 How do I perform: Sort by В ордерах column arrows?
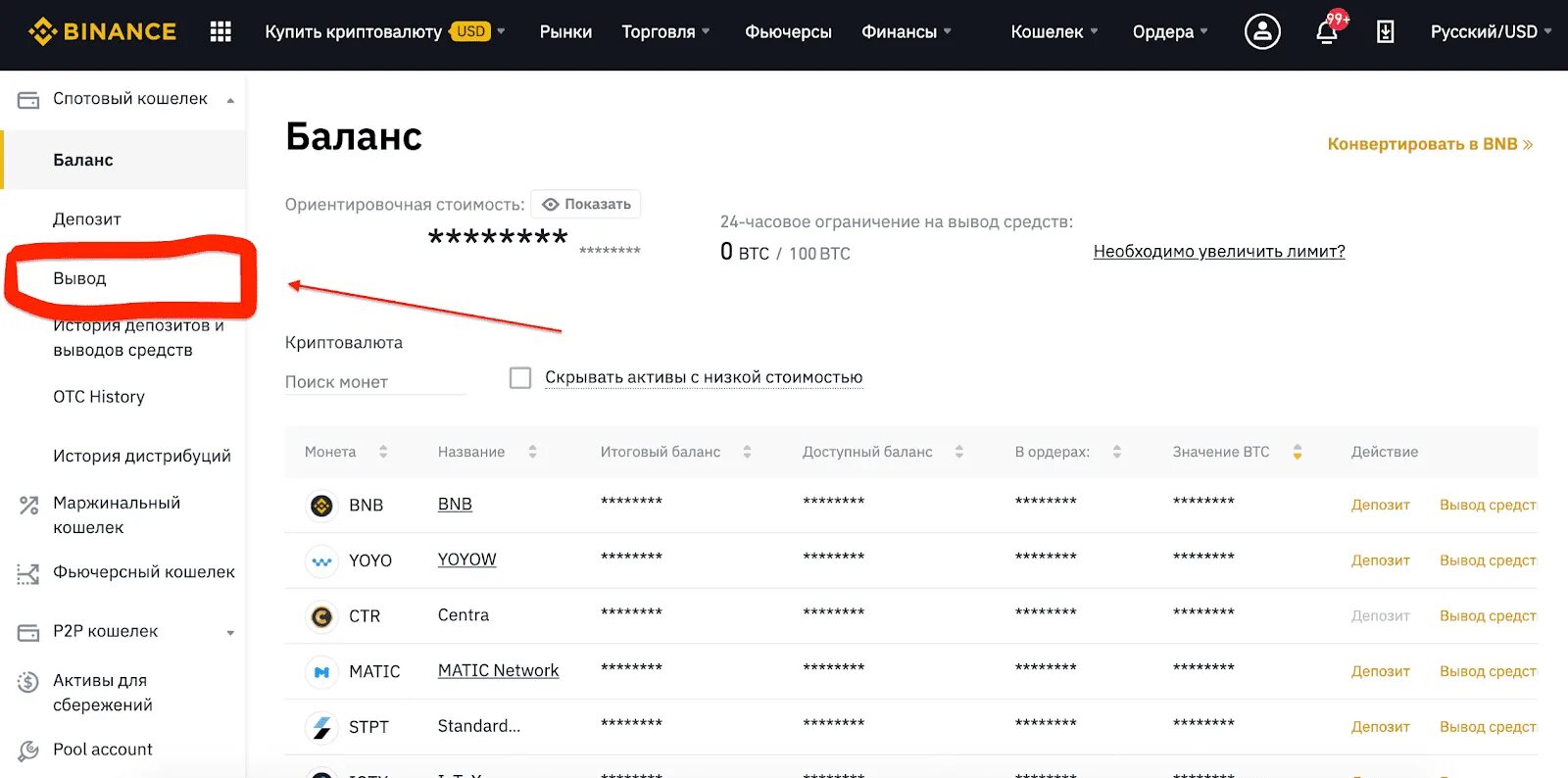1116,452
